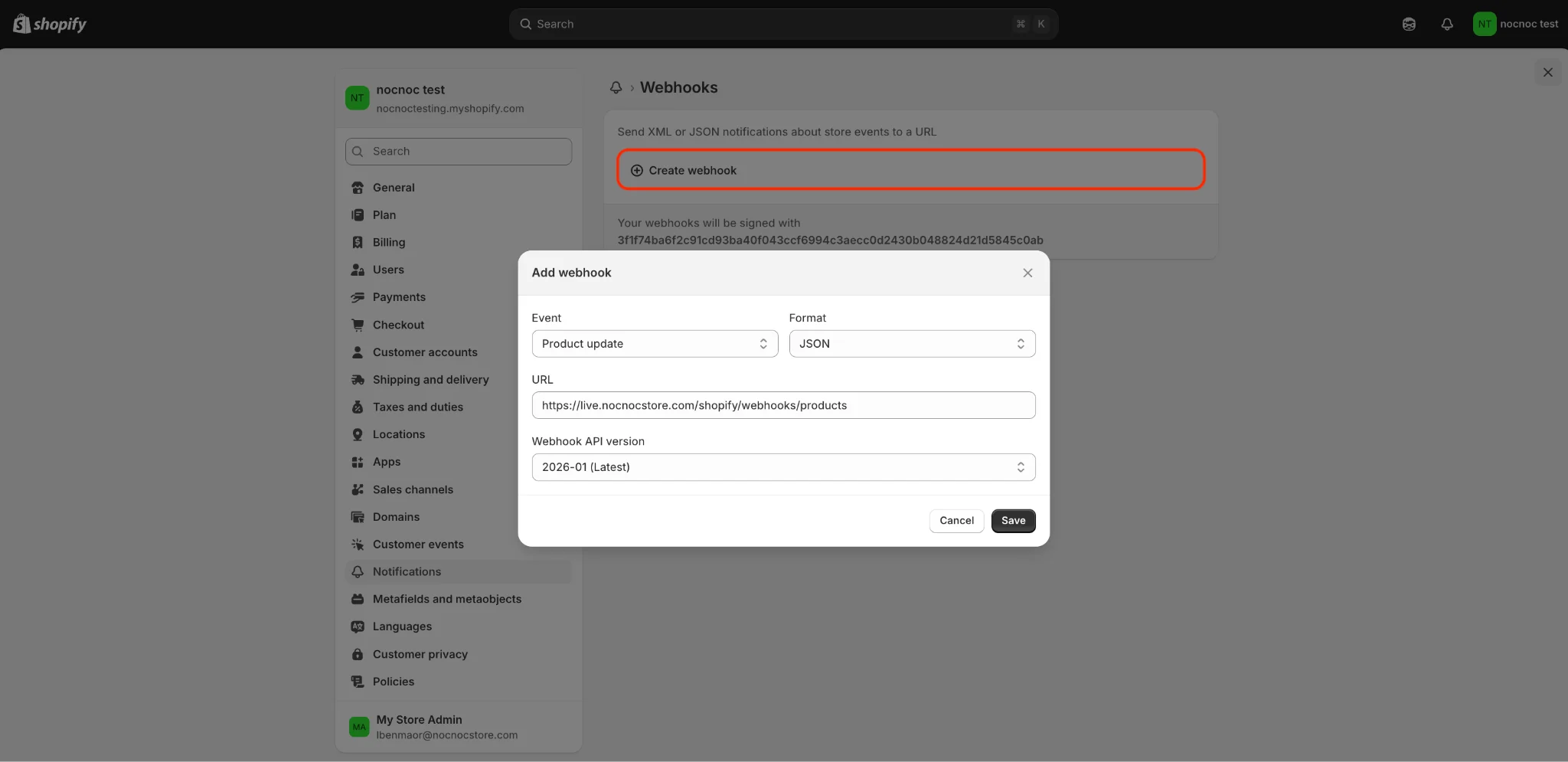Open Policies settings
This screenshot has width=1568, height=762.
459,682
